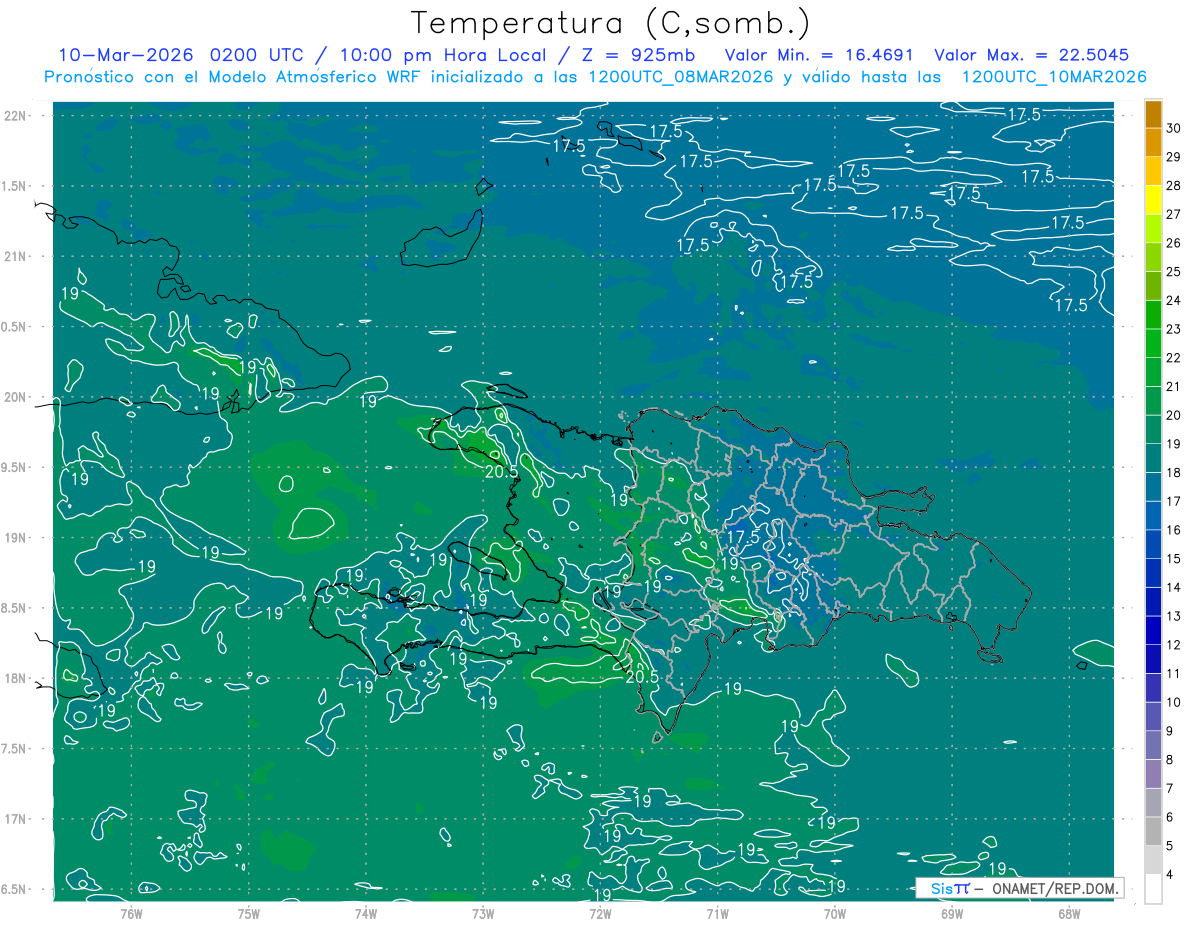
Task: Click the "75W" longitude axis label
Action: click(x=248, y=913)
